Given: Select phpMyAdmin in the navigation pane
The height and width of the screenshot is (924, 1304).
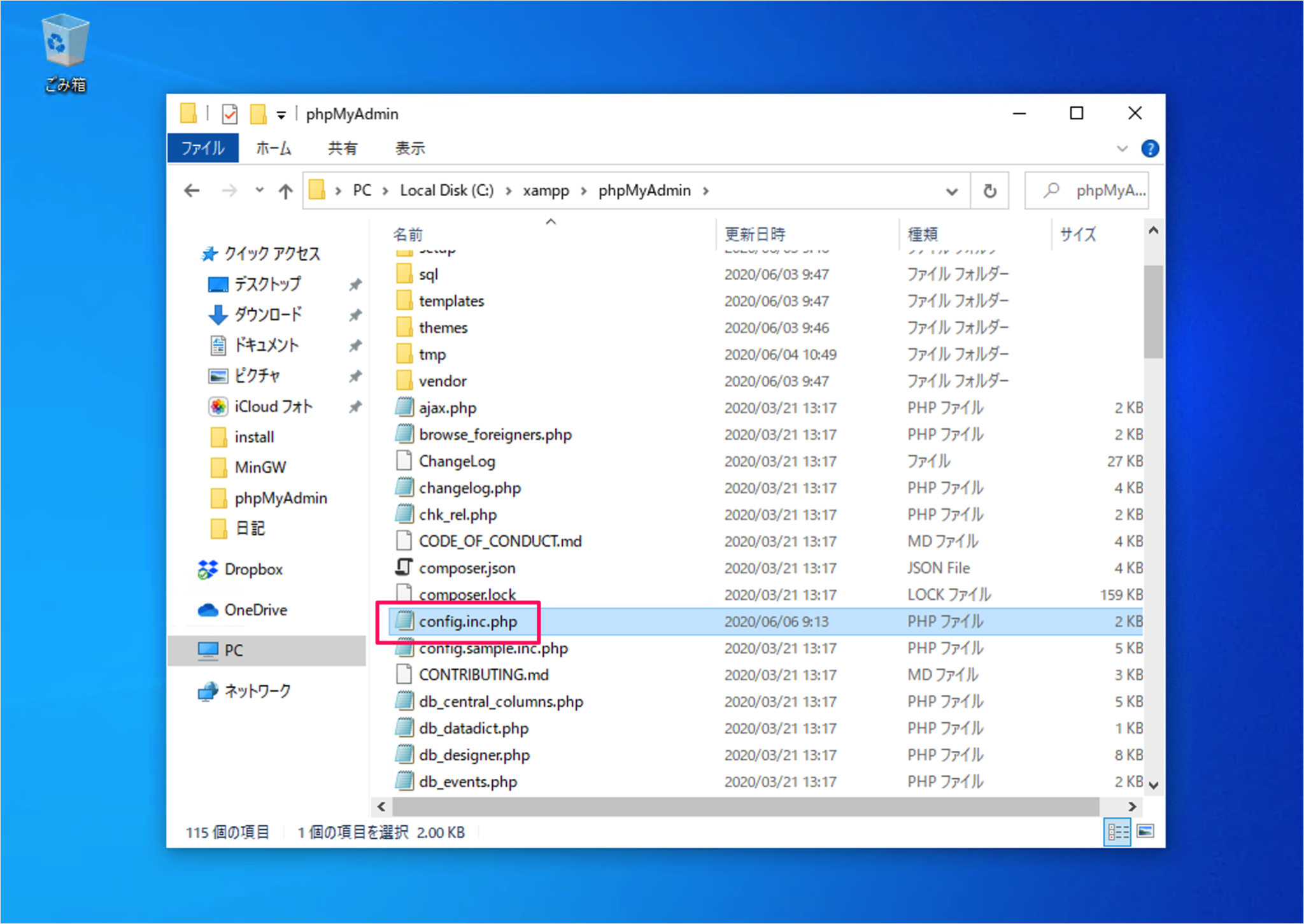Looking at the screenshot, I should pos(268,498).
